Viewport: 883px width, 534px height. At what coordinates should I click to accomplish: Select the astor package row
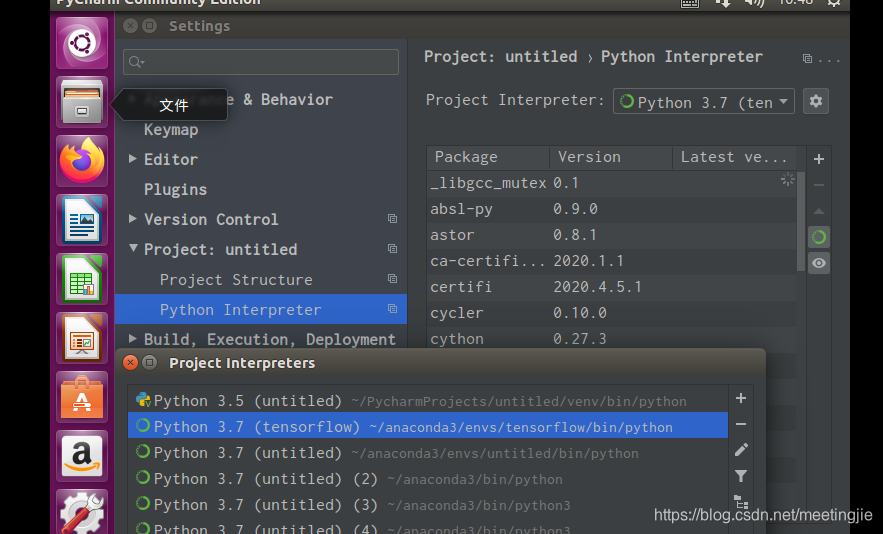click(x=612, y=235)
